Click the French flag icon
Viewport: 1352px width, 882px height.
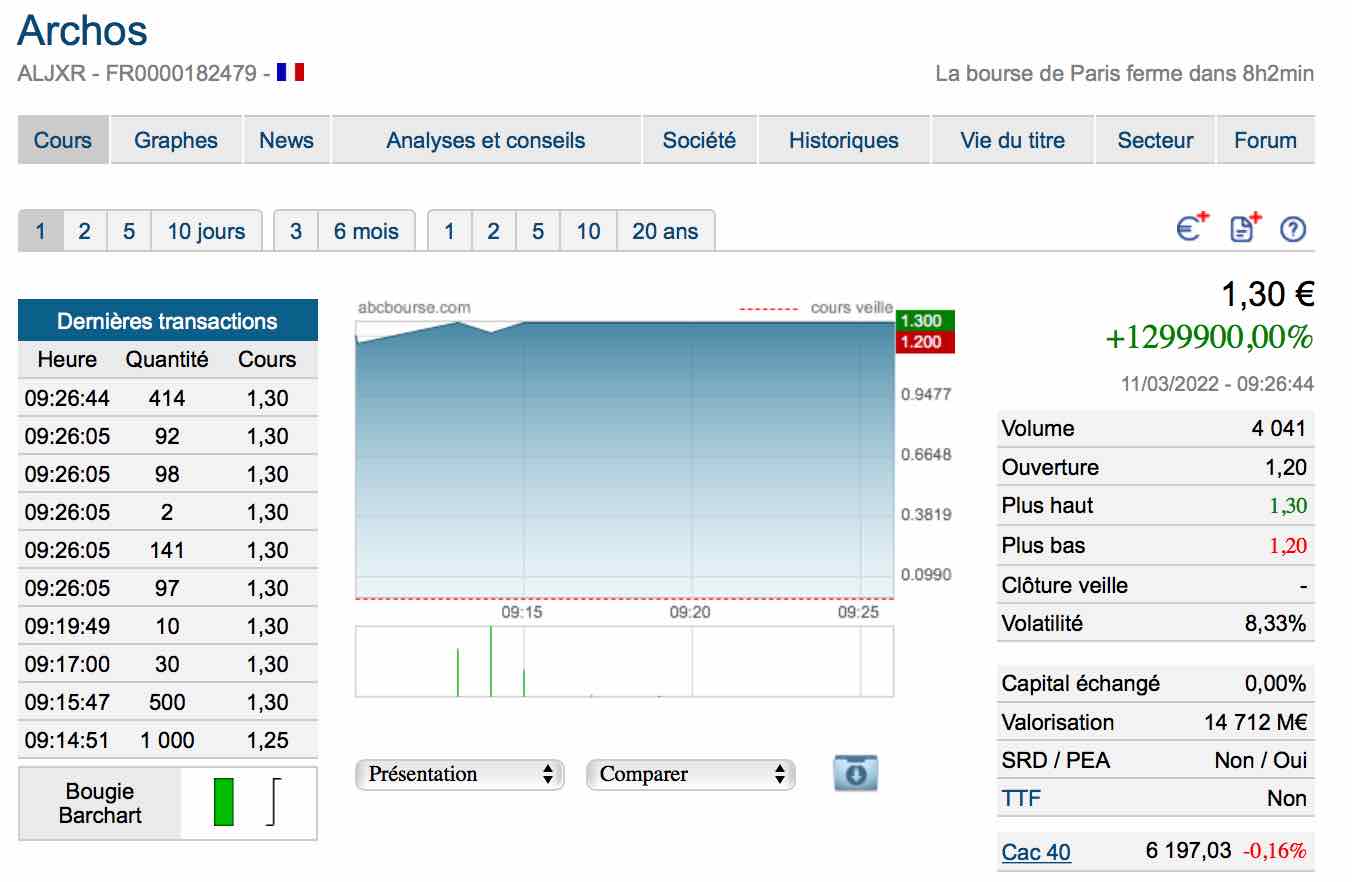point(290,72)
